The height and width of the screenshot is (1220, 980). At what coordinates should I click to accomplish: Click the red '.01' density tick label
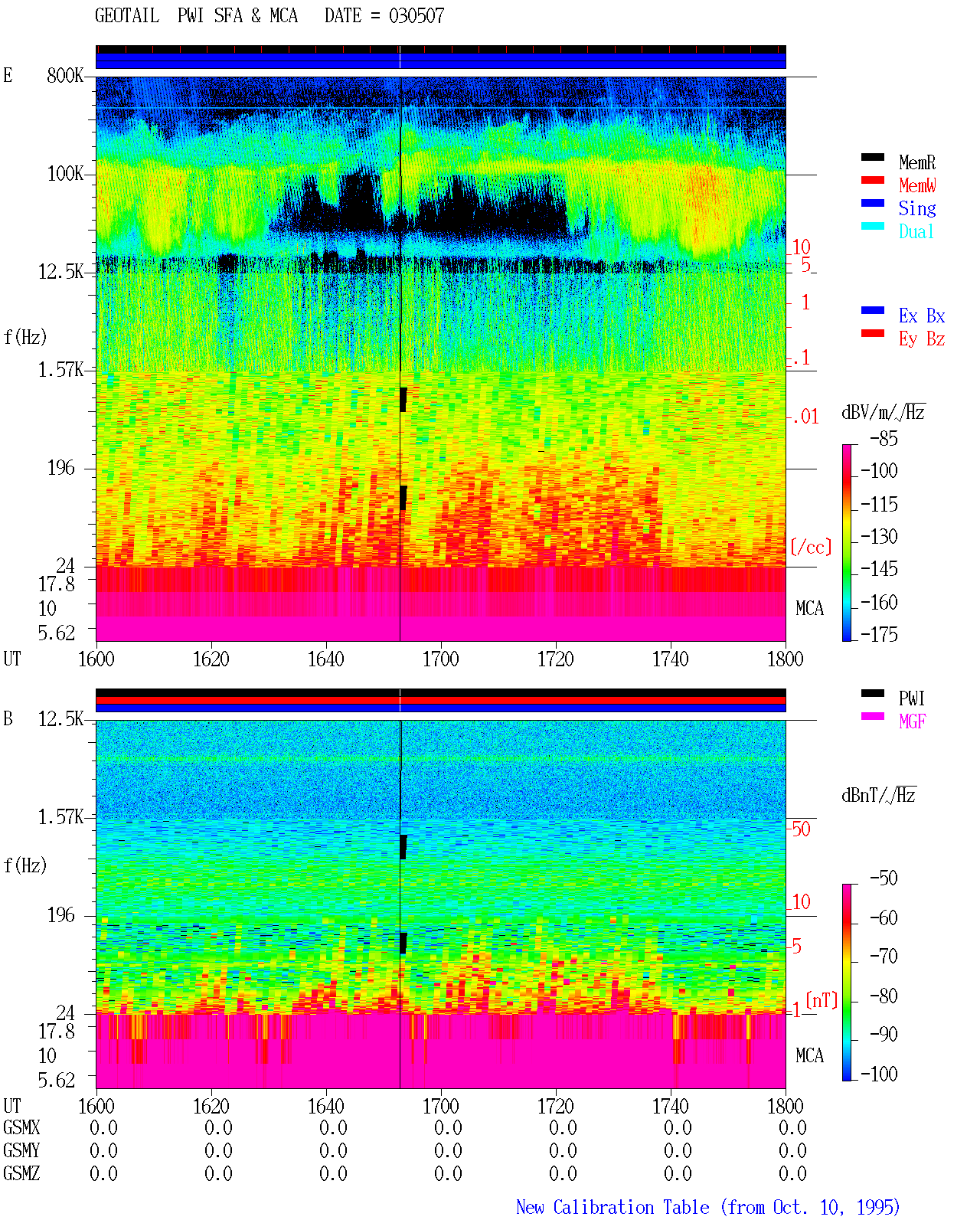coord(805,417)
